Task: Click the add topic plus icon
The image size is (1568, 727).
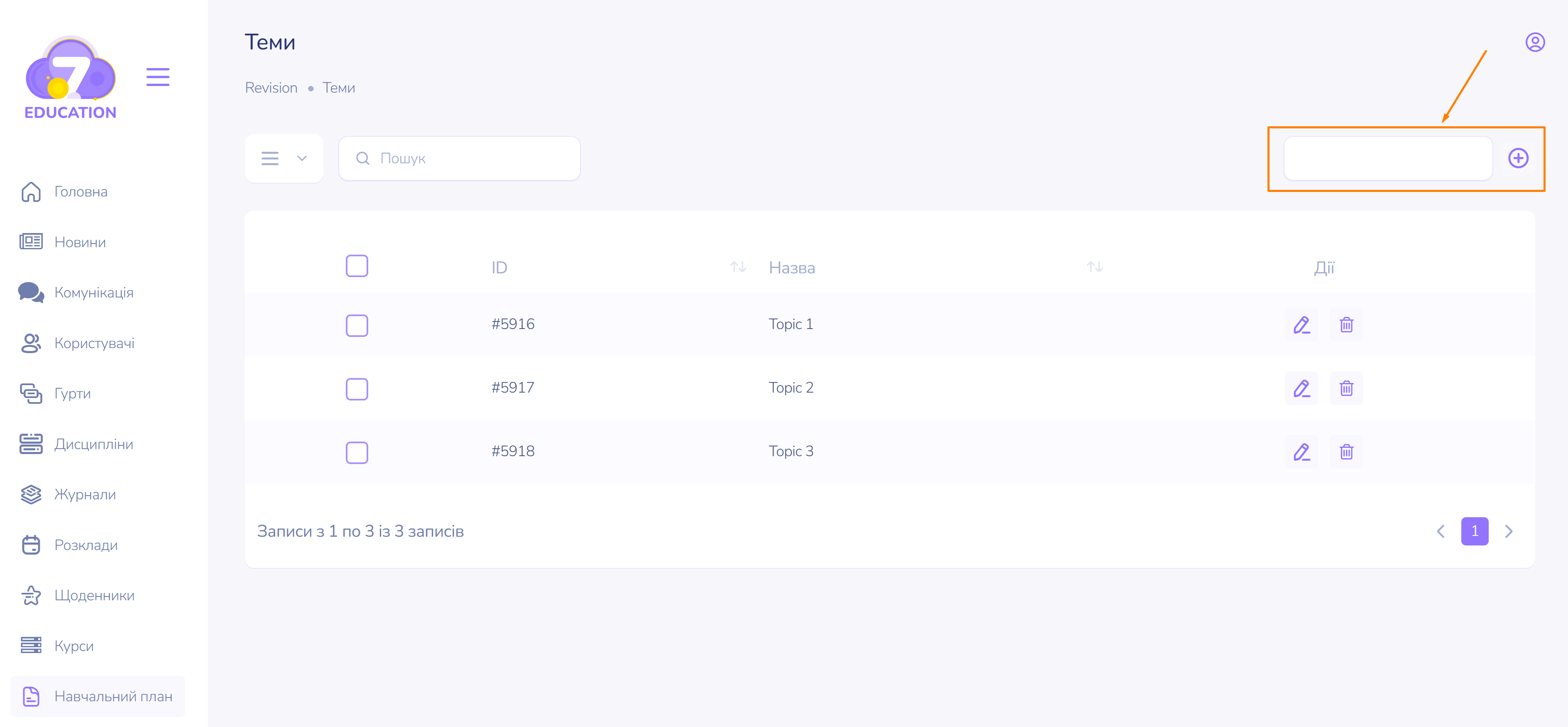Action: coord(1517,158)
